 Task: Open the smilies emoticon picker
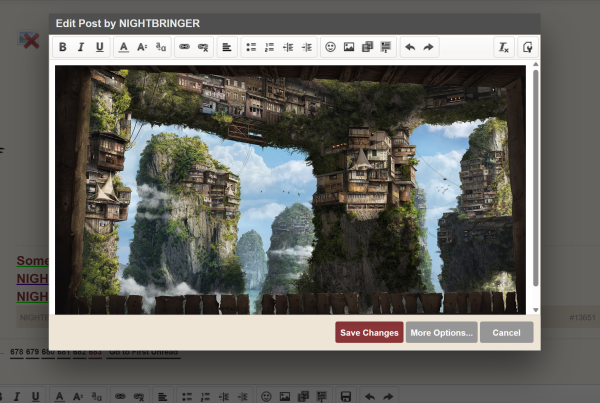click(x=331, y=47)
